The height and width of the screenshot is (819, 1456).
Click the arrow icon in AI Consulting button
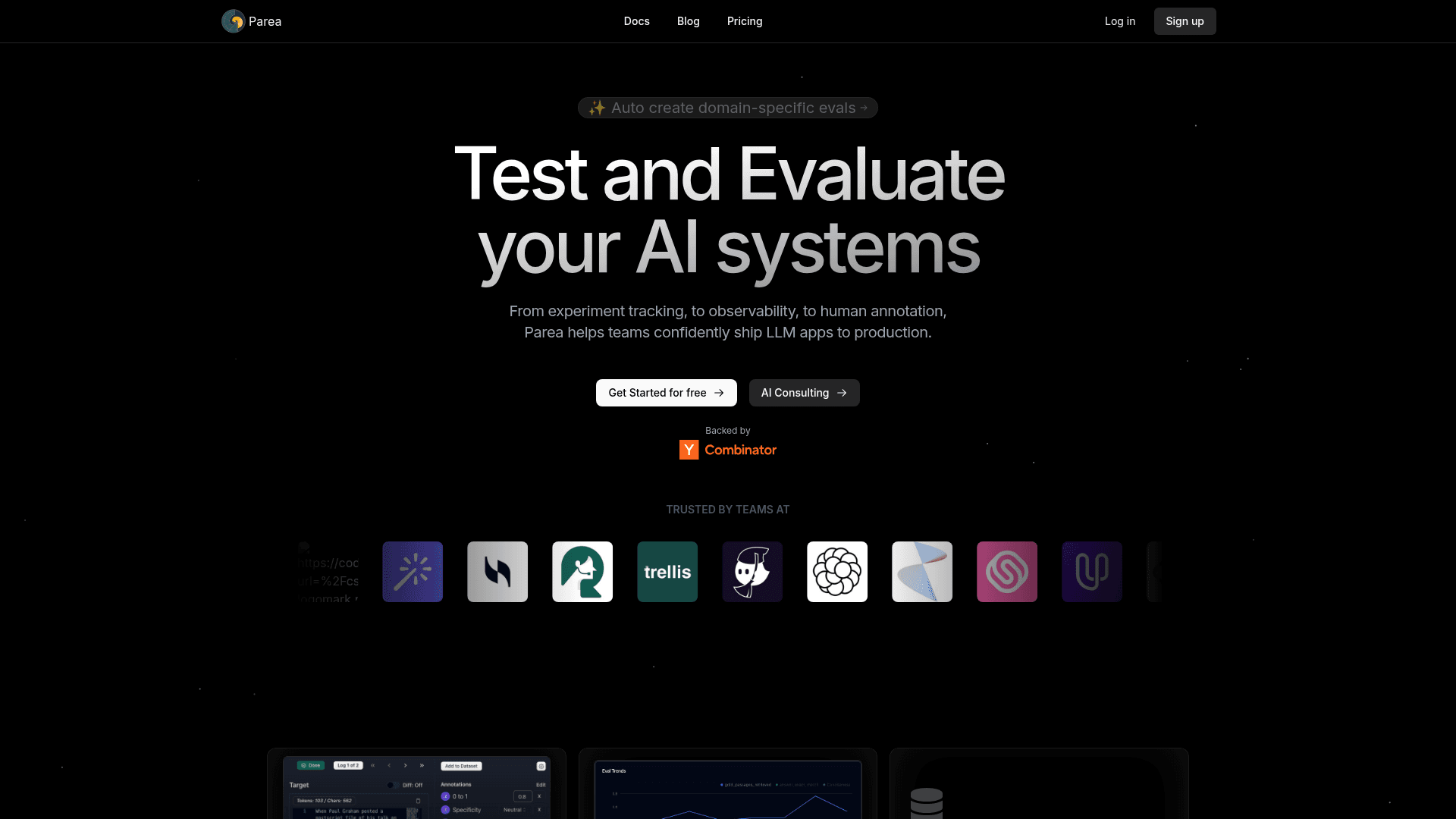tap(842, 393)
